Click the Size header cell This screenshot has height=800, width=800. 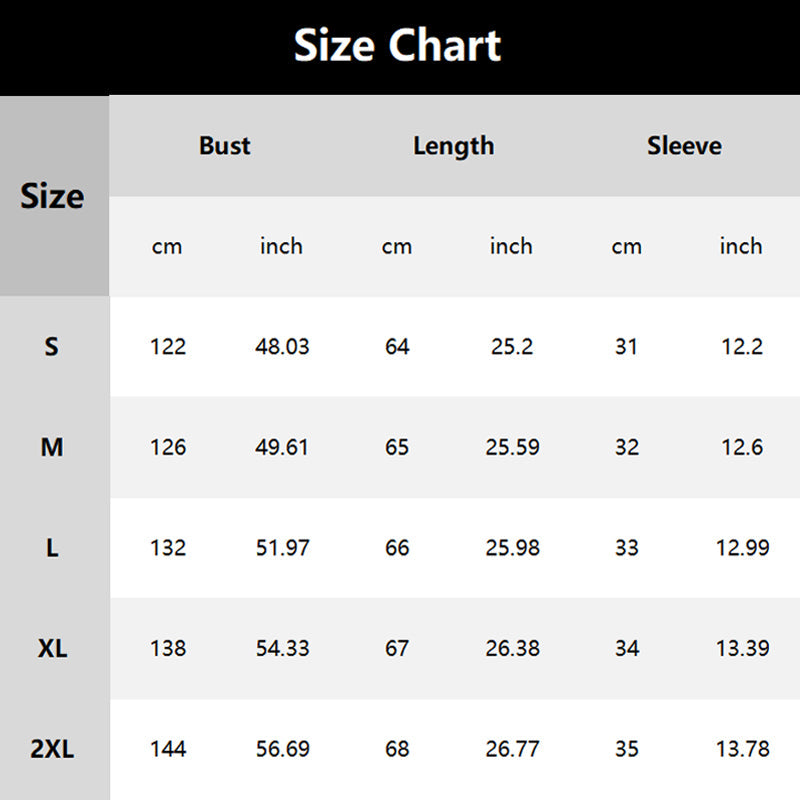tap(52, 196)
